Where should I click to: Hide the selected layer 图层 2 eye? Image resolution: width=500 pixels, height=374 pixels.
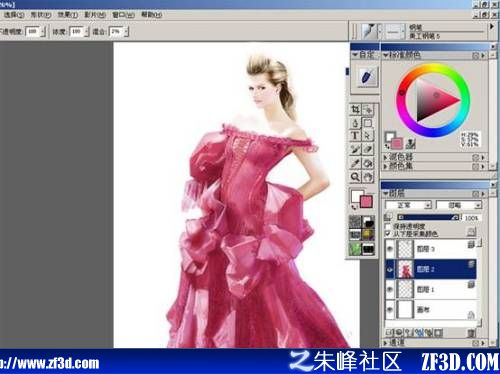390,269
